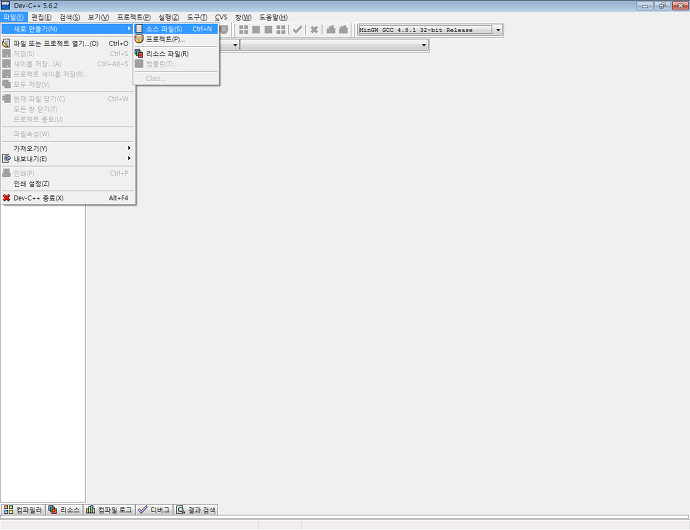Open the 프로젝트(P) menu in menu bar
The image size is (690, 530).
coord(134,17)
